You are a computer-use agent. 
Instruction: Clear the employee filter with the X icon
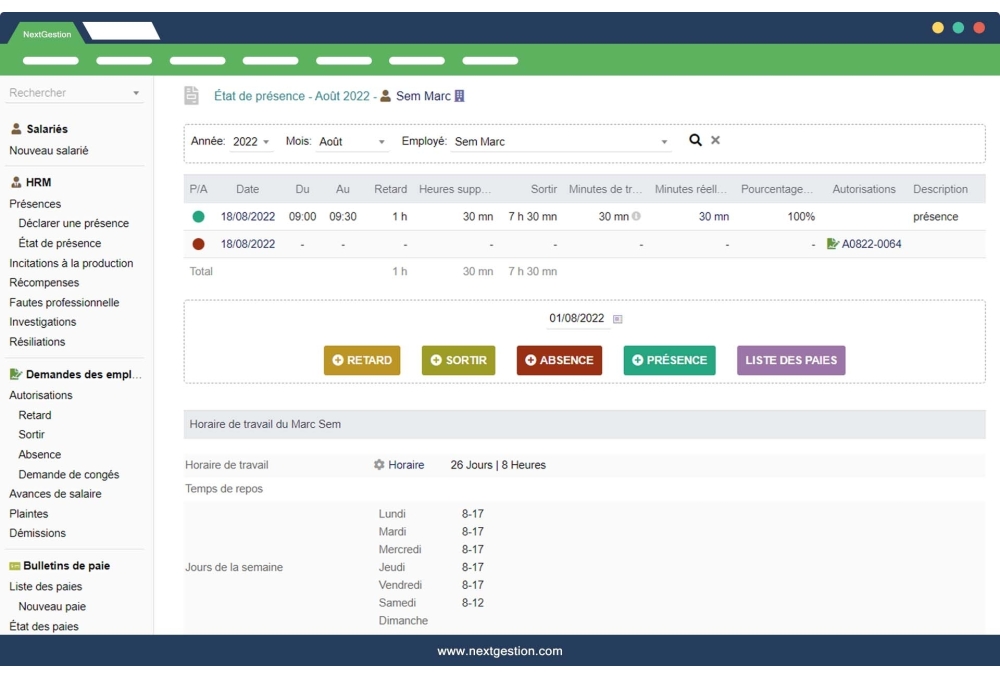tap(718, 140)
